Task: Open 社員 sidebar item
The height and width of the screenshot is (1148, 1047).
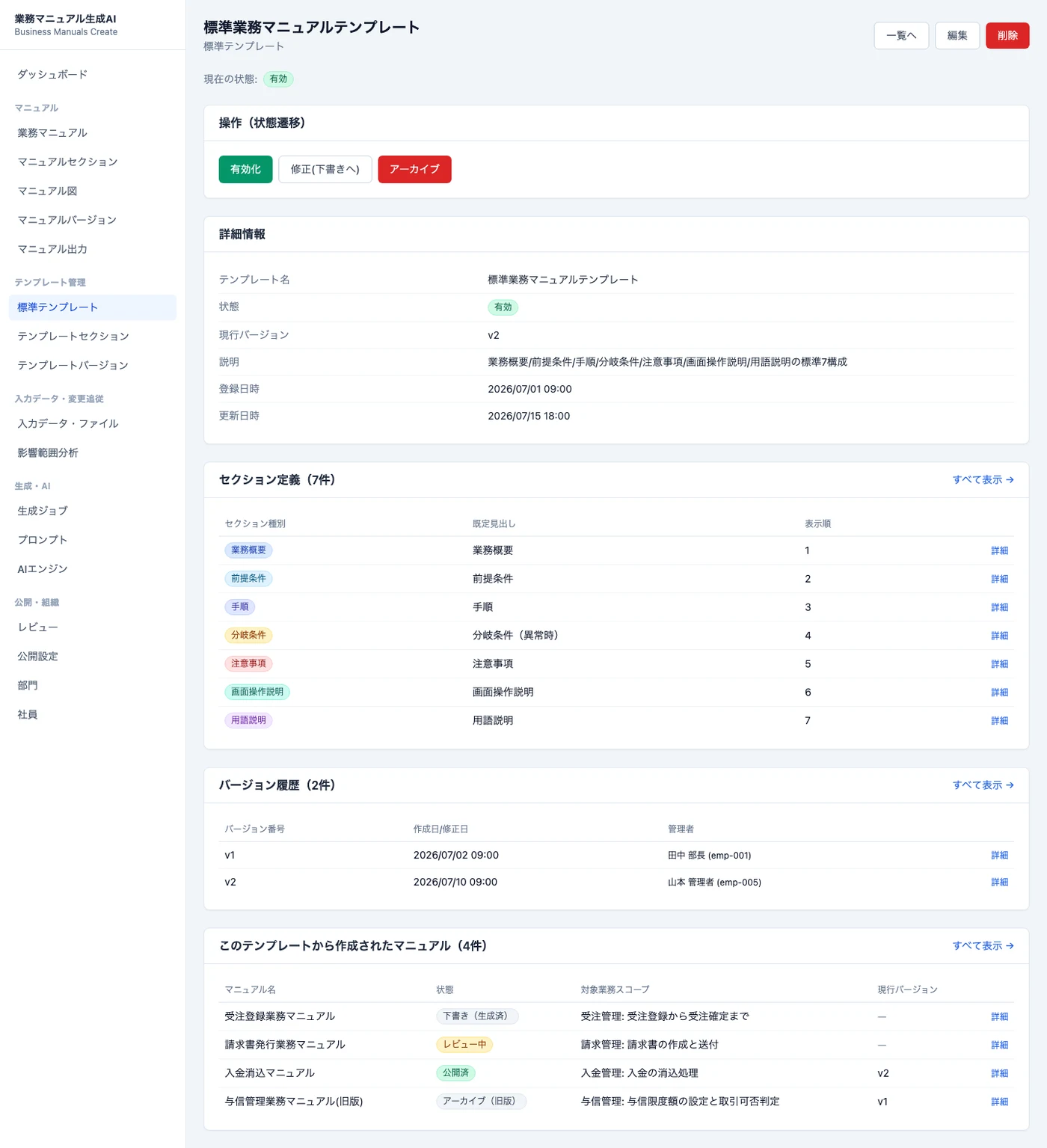Action: (93, 715)
